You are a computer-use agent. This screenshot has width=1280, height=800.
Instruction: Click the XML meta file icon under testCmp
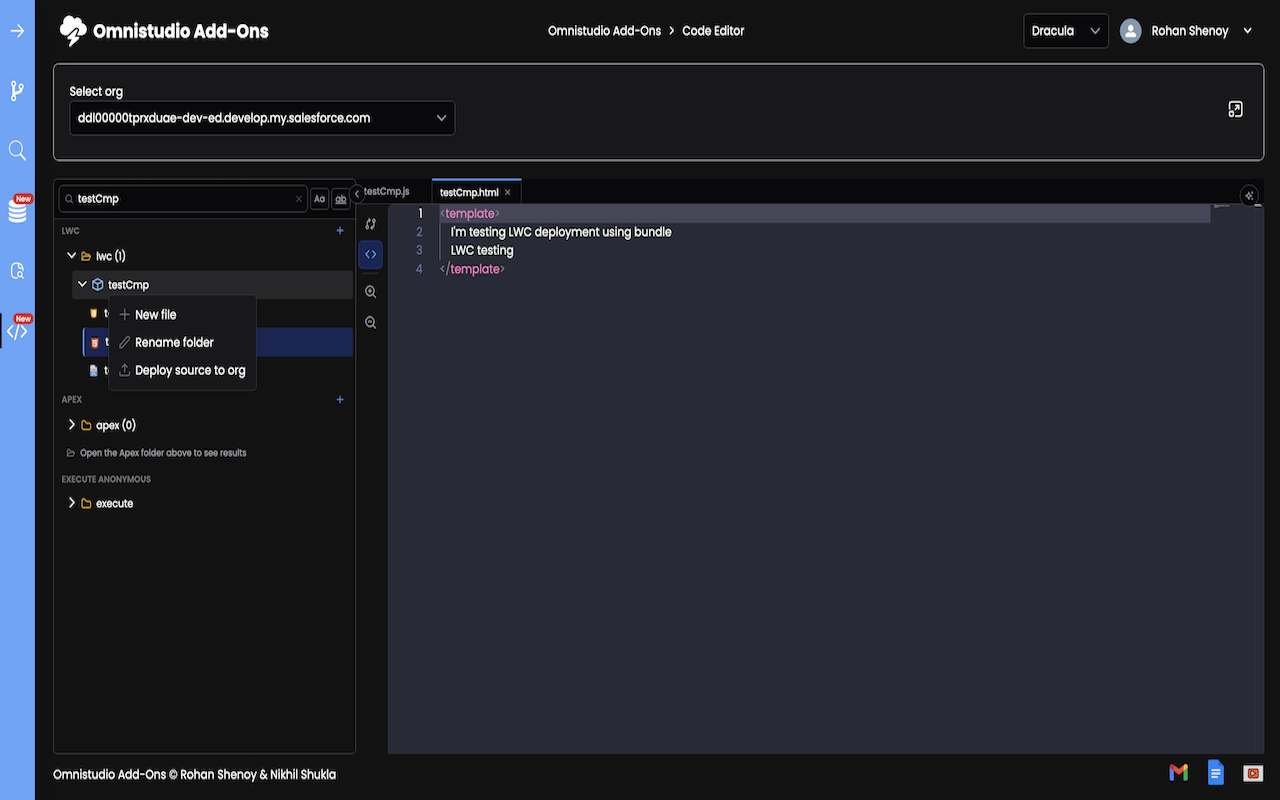(94, 370)
